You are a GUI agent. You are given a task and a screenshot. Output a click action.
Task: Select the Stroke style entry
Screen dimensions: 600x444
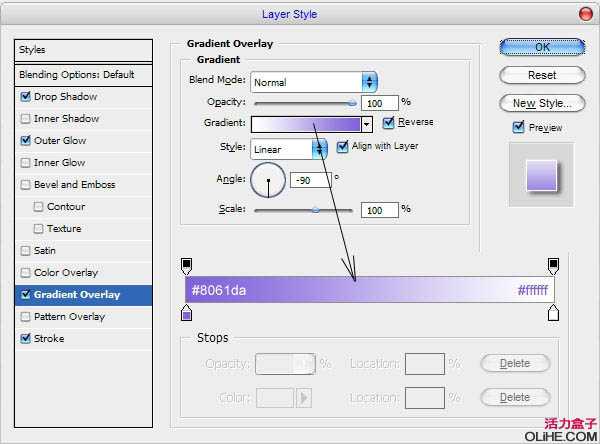49,339
